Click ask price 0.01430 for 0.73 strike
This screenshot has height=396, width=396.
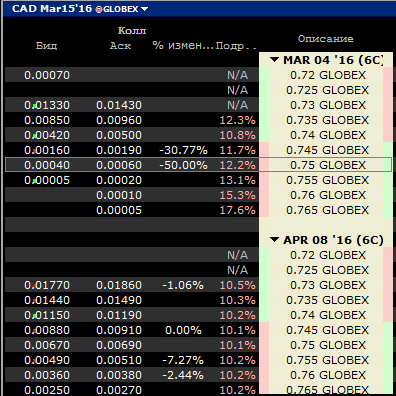tap(119, 105)
